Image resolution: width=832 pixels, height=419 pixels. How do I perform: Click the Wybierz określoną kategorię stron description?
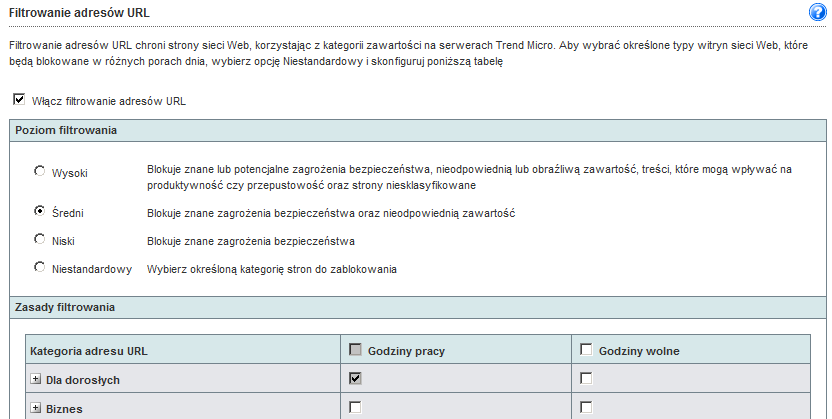(x=272, y=269)
